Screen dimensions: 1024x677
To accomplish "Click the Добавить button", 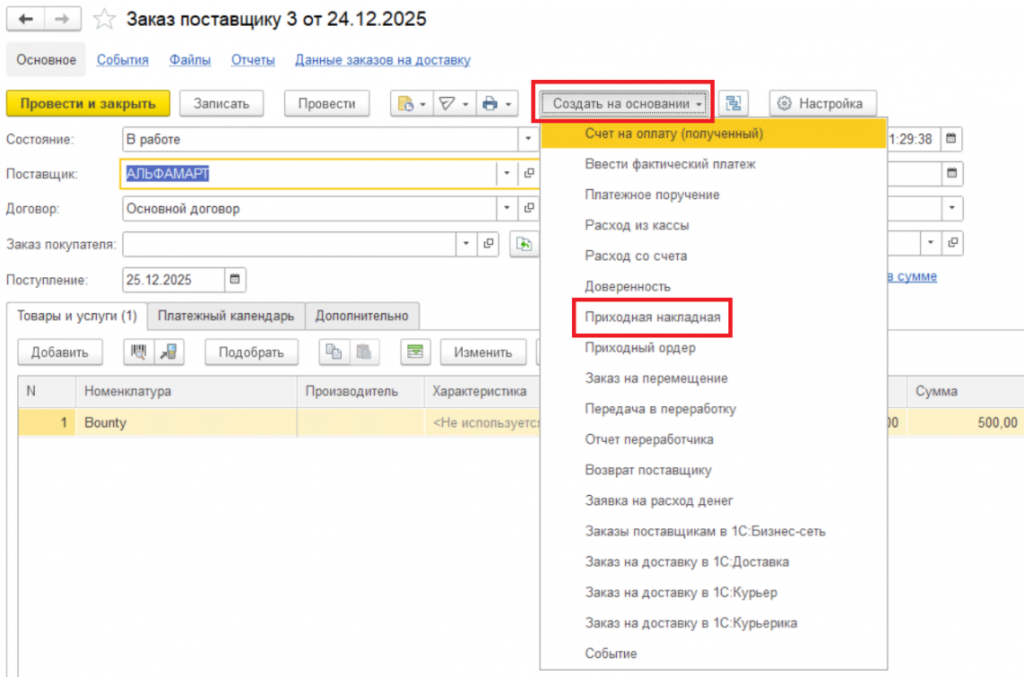I will click(x=60, y=352).
